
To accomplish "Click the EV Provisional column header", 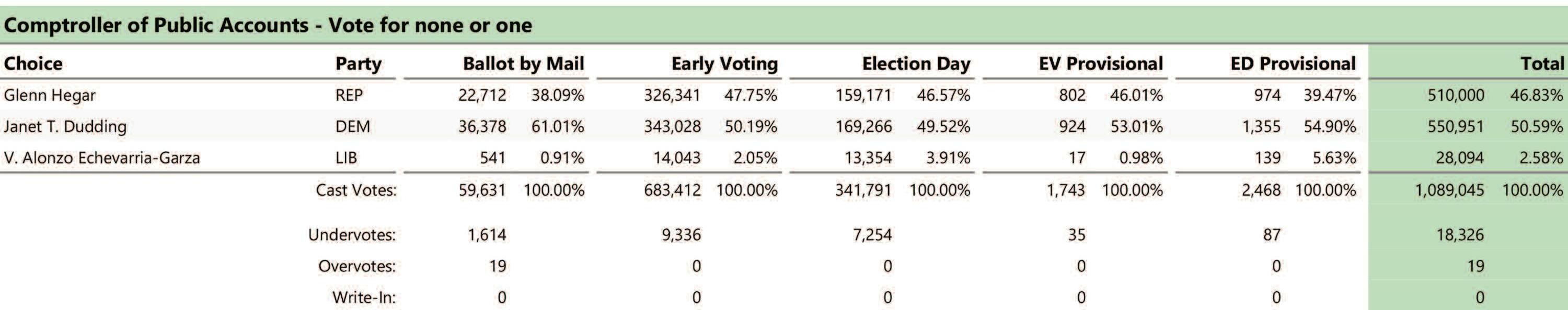I will point(1101,63).
